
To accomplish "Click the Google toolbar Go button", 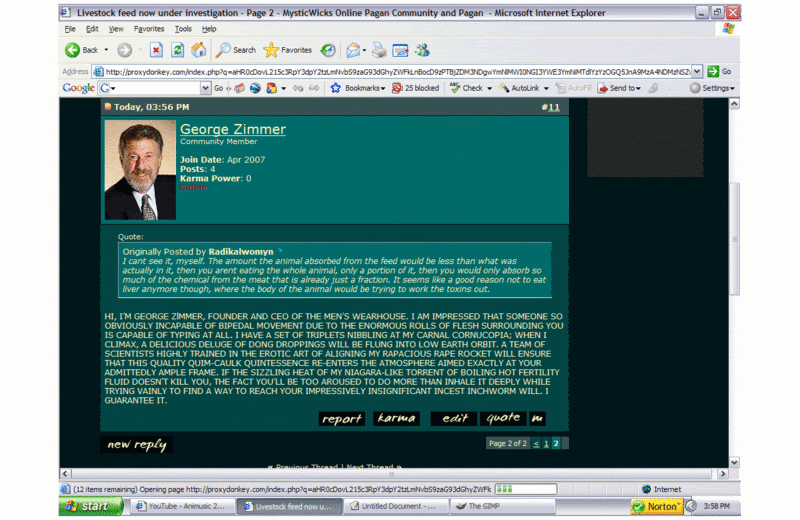I will click(218, 88).
